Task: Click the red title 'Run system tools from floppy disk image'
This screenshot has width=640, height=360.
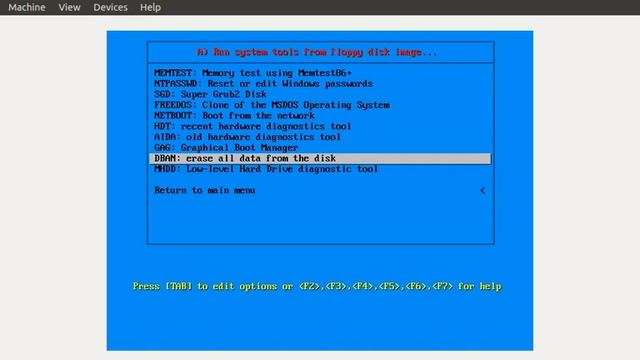Action: [317, 52]
